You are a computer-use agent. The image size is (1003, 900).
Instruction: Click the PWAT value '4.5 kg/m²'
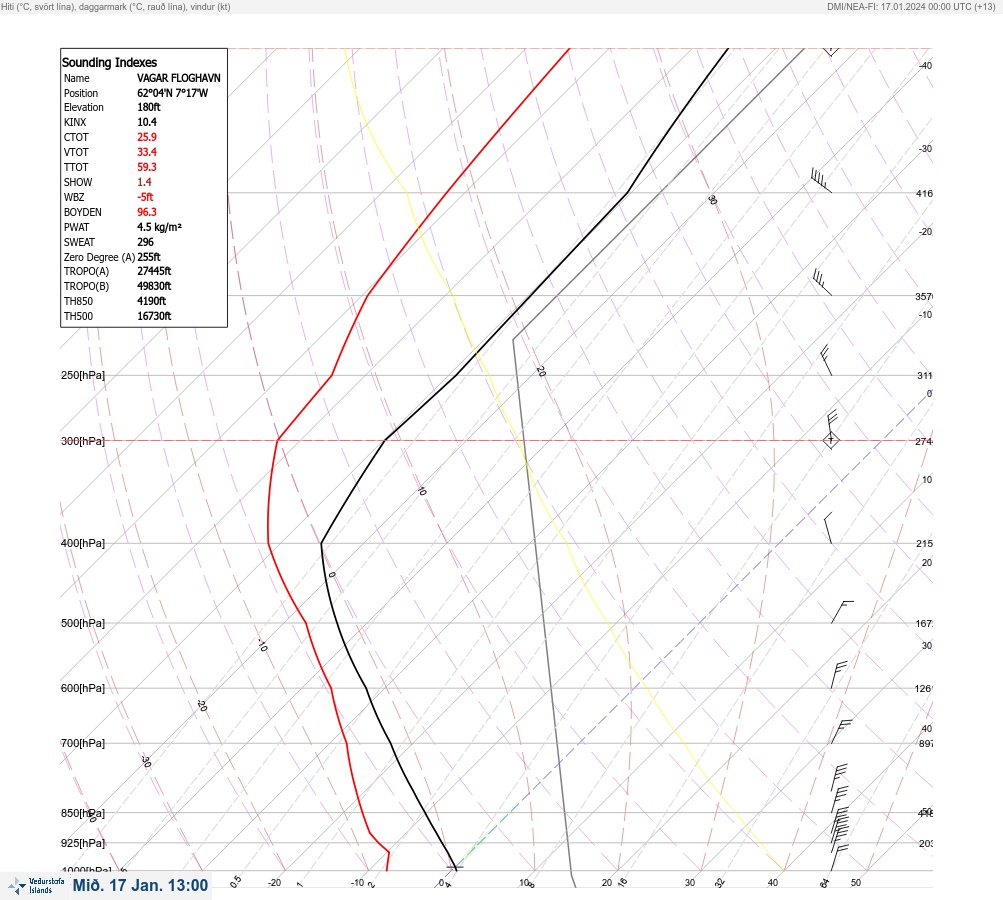[x=159, y=227]
